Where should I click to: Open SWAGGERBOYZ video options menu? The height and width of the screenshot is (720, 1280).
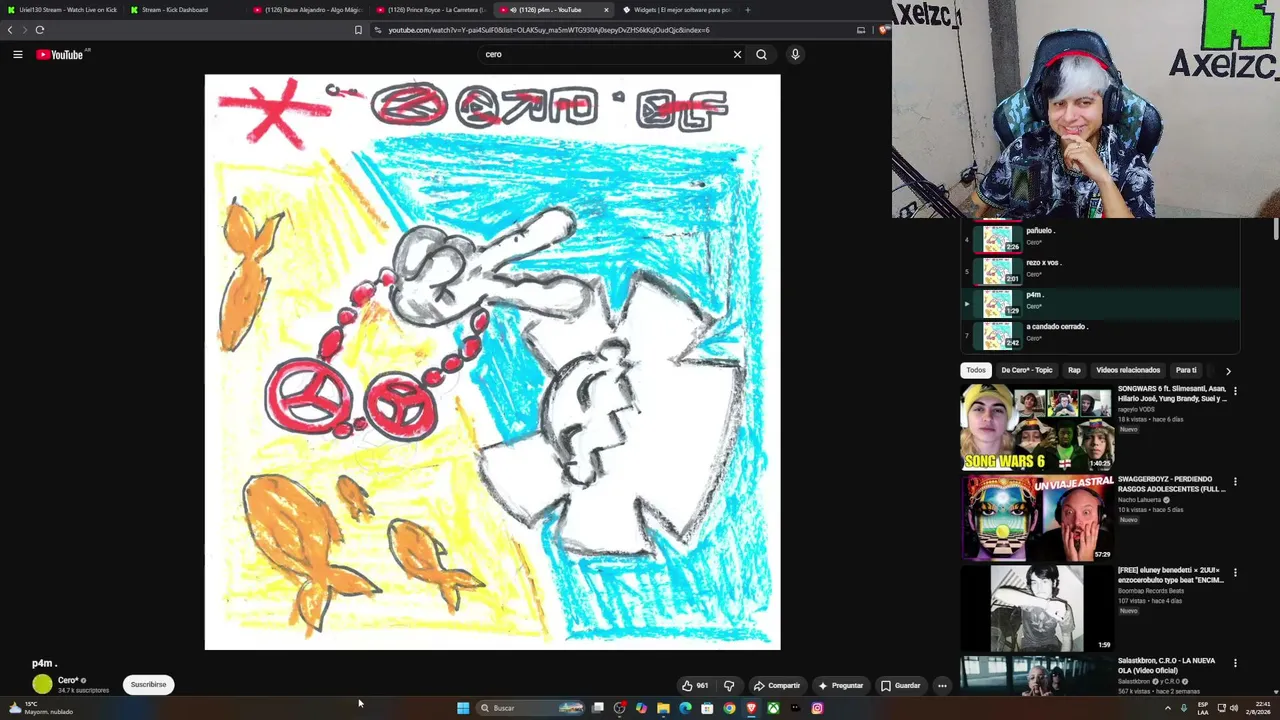[x=1235, y=482]
